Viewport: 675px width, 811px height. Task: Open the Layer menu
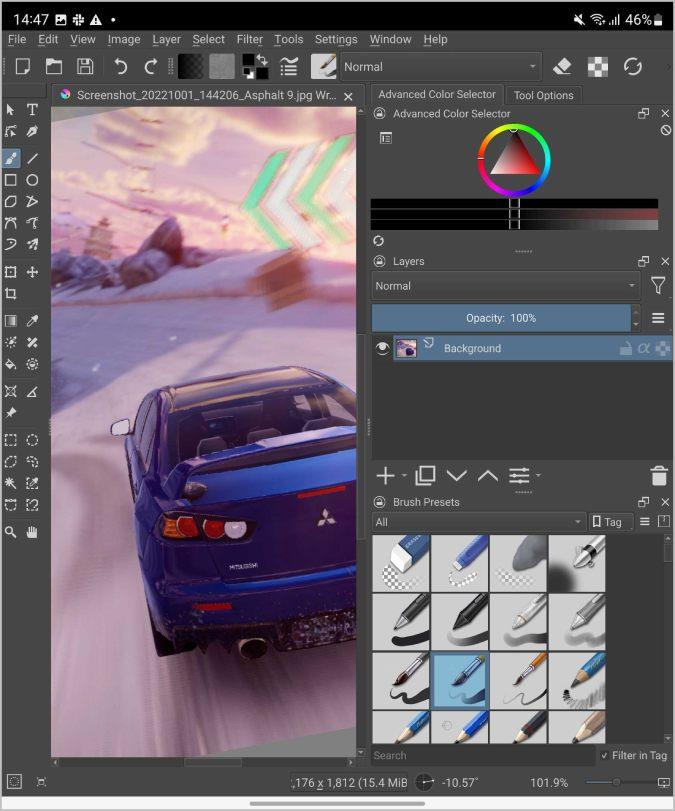click(166, 39)
